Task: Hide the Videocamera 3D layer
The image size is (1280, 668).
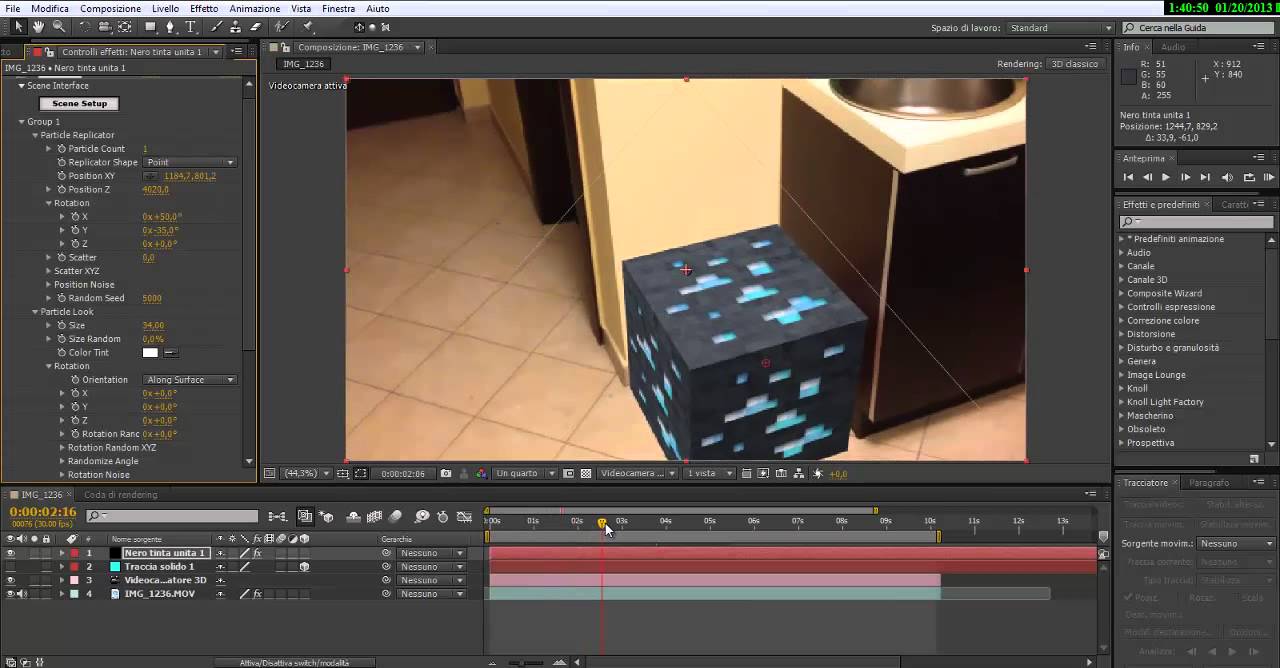Action: 10,580
